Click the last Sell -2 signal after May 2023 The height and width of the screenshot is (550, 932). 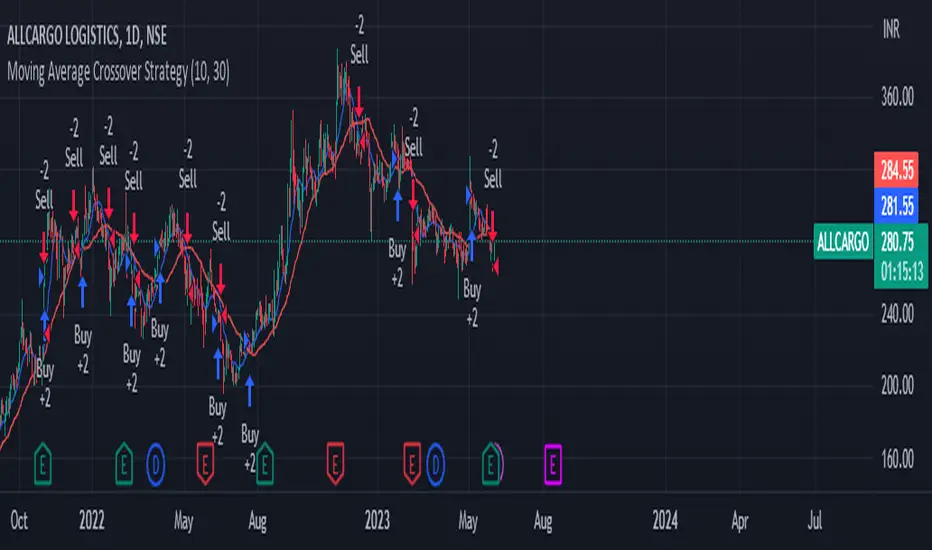click(x=493, y=164)
